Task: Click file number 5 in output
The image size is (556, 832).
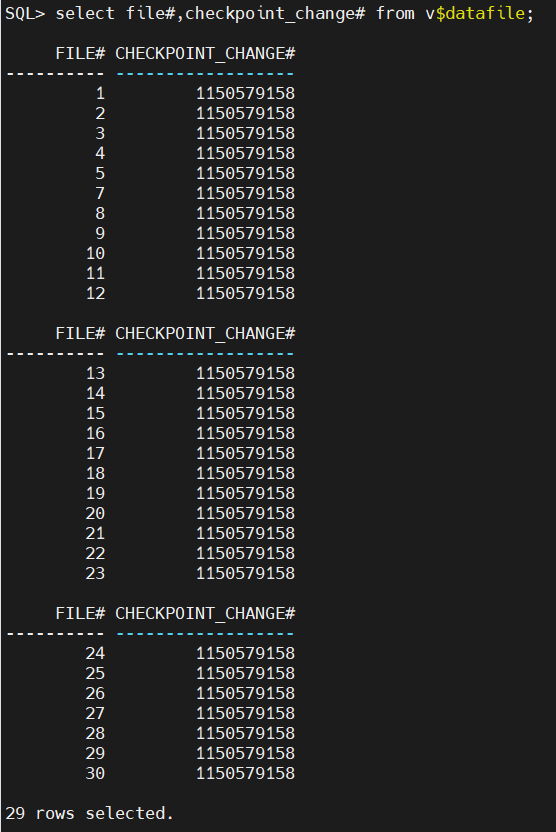Action: (100, 174)
